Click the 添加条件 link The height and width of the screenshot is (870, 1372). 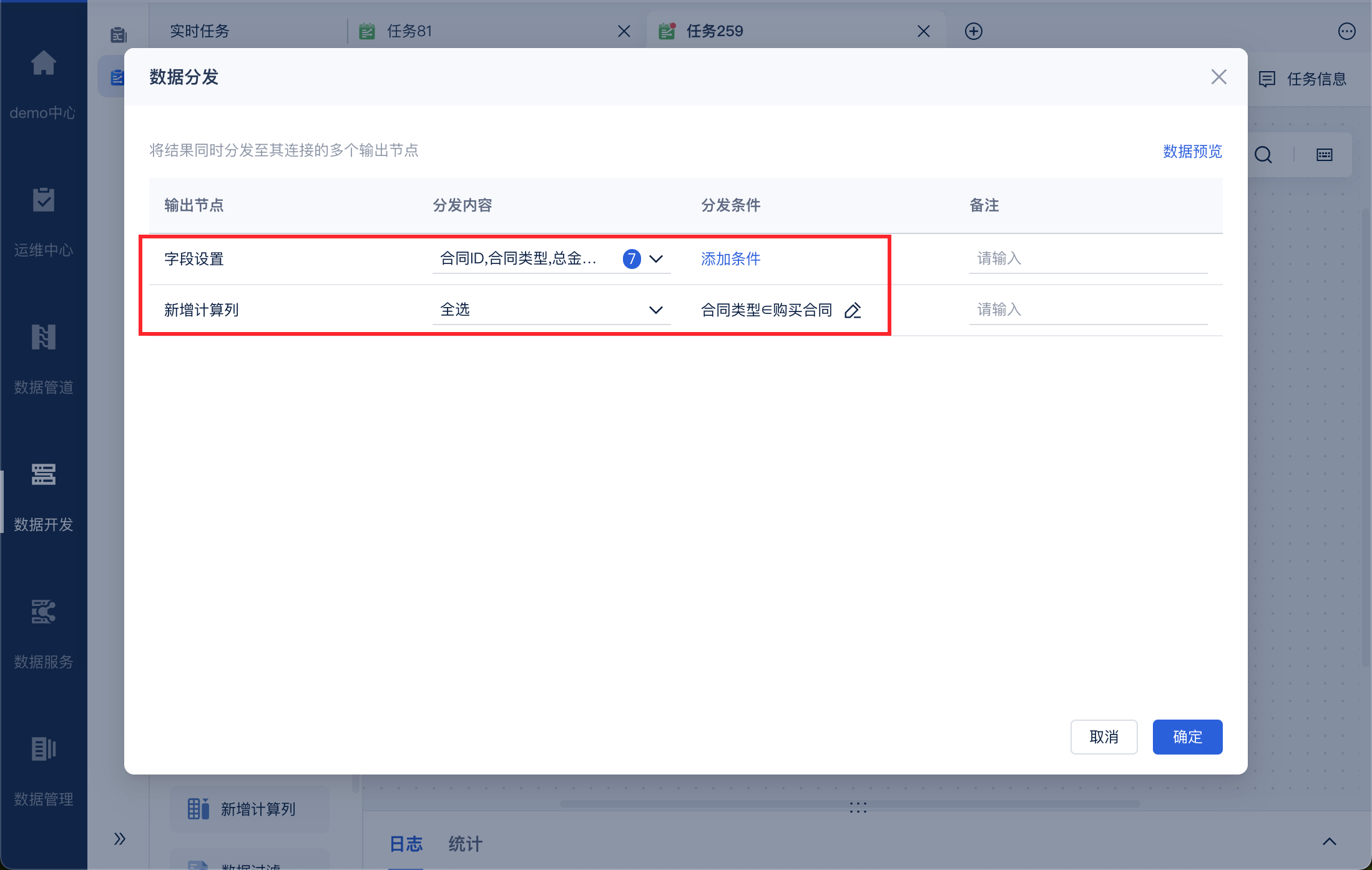point(730,259)
